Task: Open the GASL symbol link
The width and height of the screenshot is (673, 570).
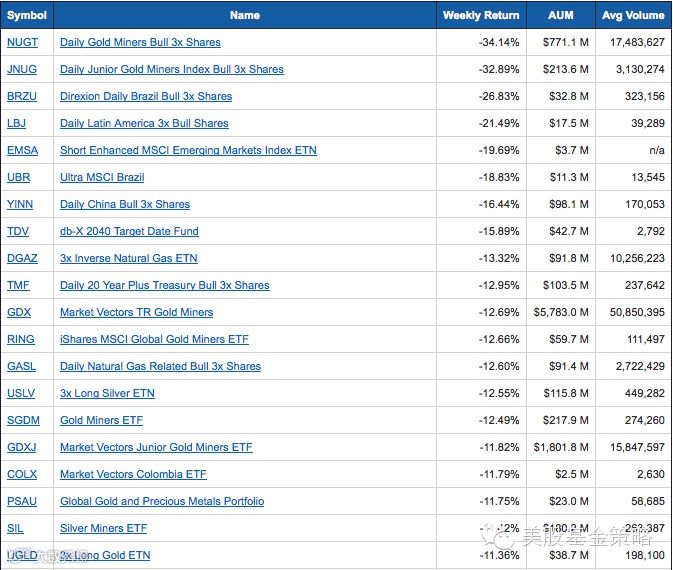Action: [x=21, y=367]
